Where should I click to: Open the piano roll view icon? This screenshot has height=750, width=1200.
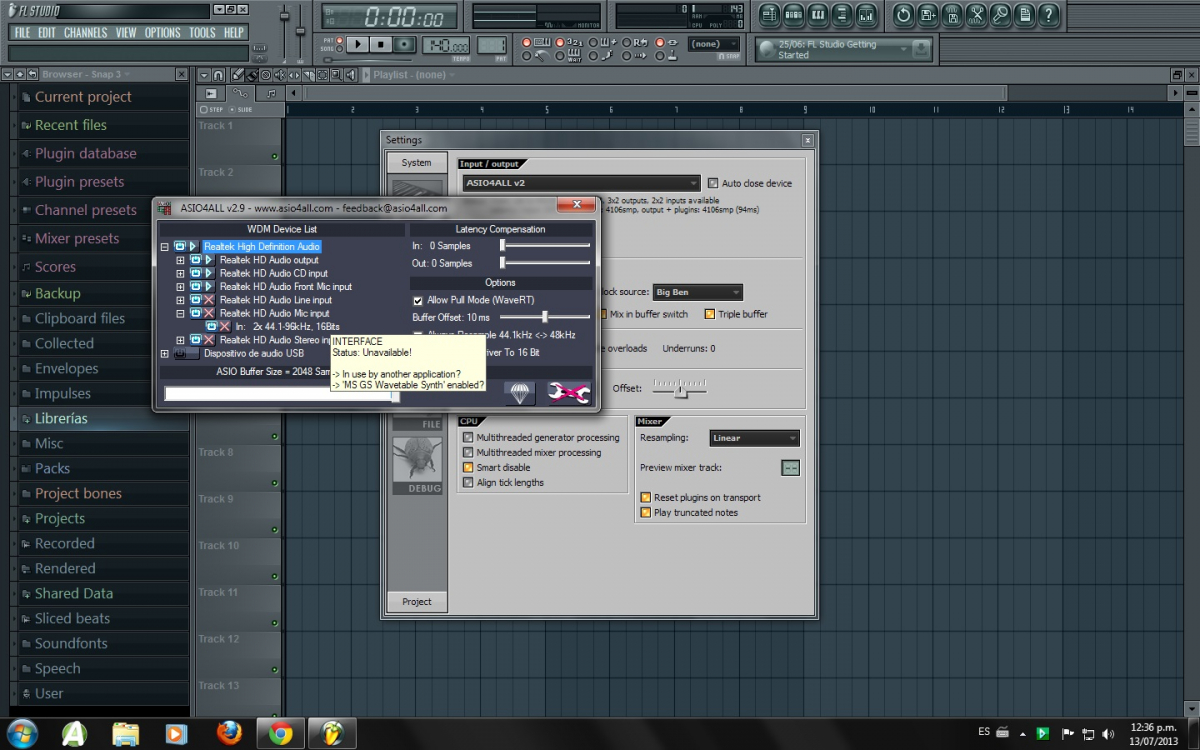(x=817, y=15)
